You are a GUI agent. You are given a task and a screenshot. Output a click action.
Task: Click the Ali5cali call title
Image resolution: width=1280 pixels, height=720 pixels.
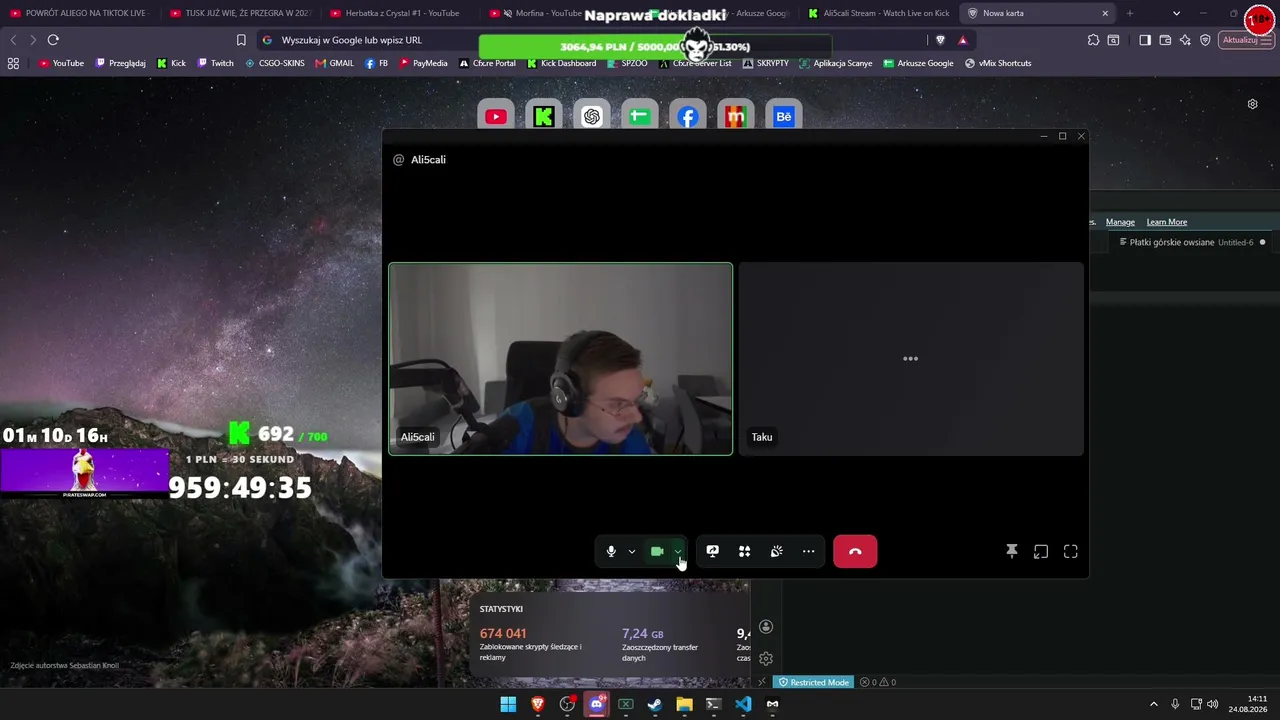pyautogui.click(x=428, y=160)
